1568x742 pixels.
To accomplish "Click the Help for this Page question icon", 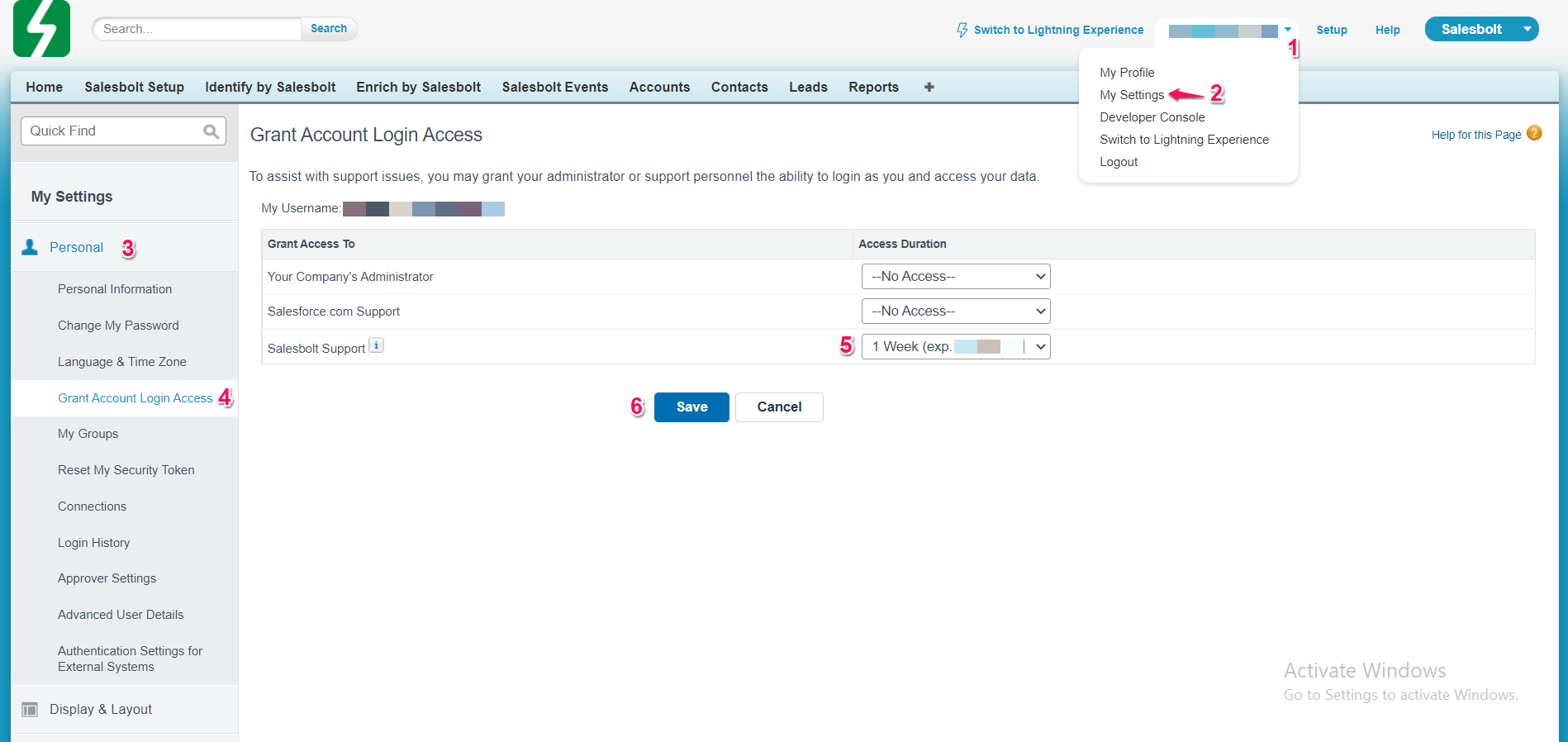I will [x=1534, y=133].
